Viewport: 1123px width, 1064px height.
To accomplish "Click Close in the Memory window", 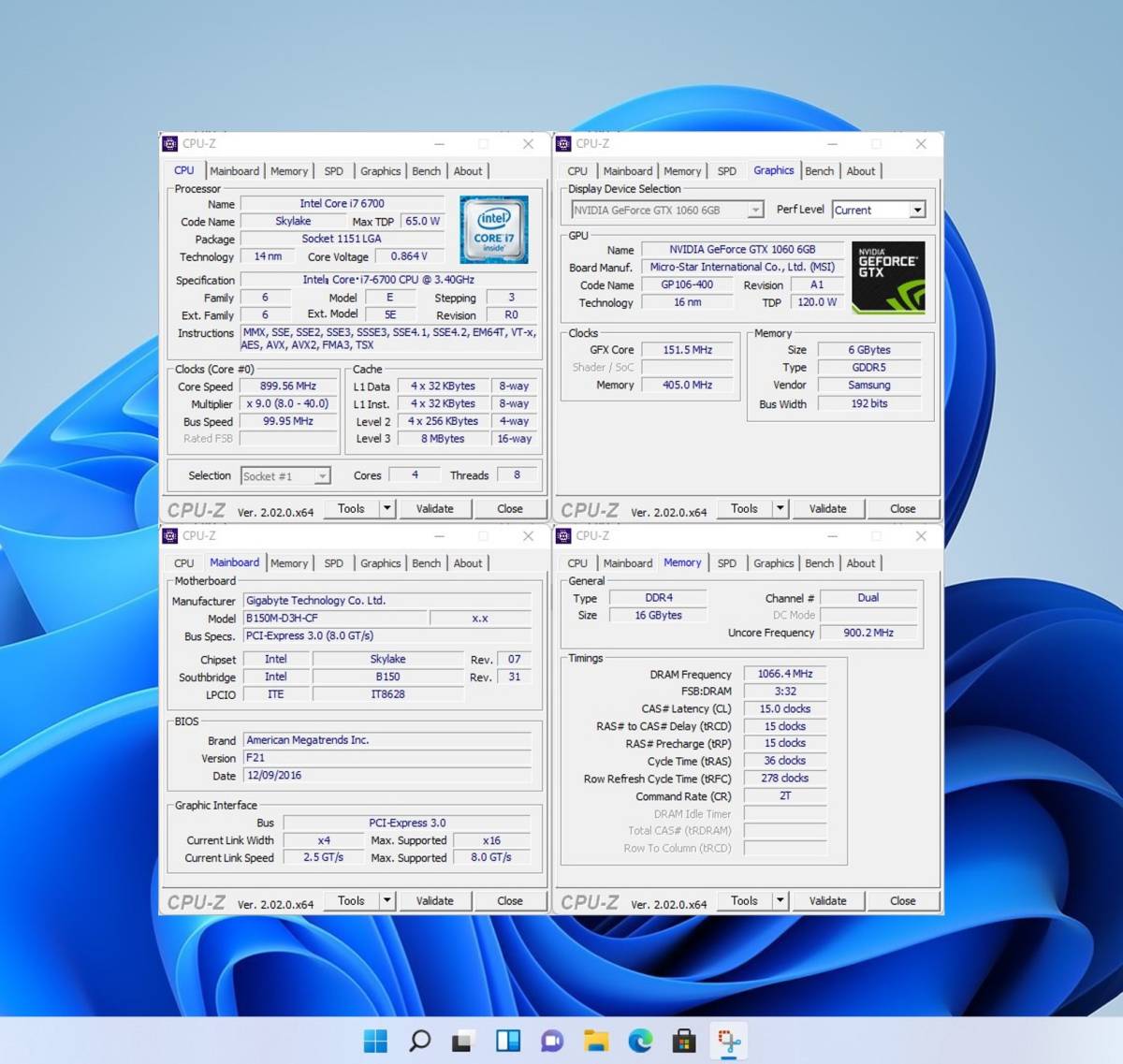I will pyautogui.click(x=903, y=900).
